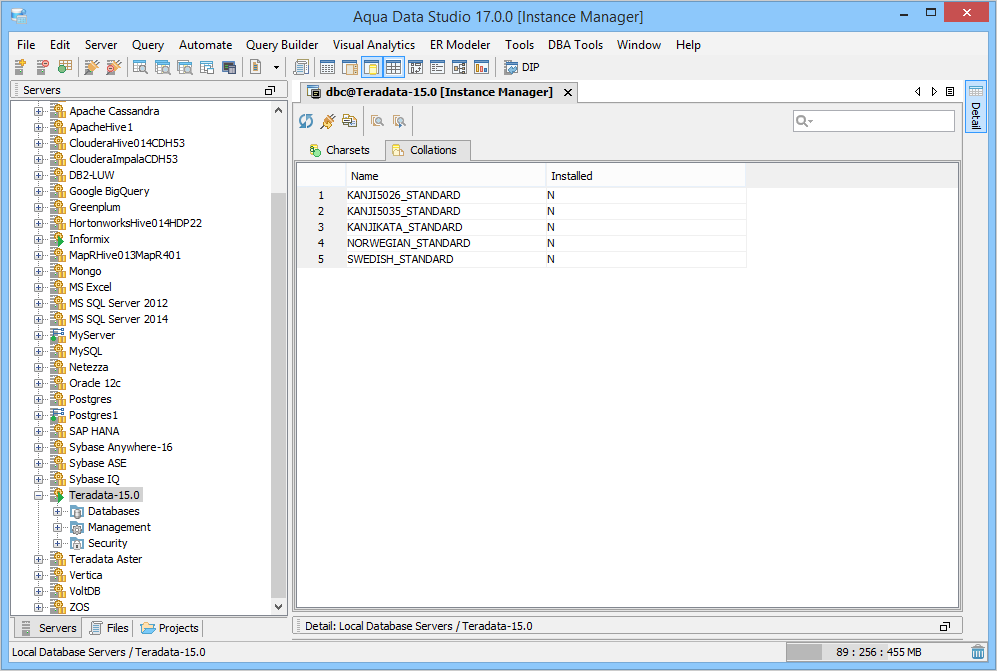Screen dimensions: 997x671
Task: Click the Register Server icon with yellow plus
Action: (20, 67)
